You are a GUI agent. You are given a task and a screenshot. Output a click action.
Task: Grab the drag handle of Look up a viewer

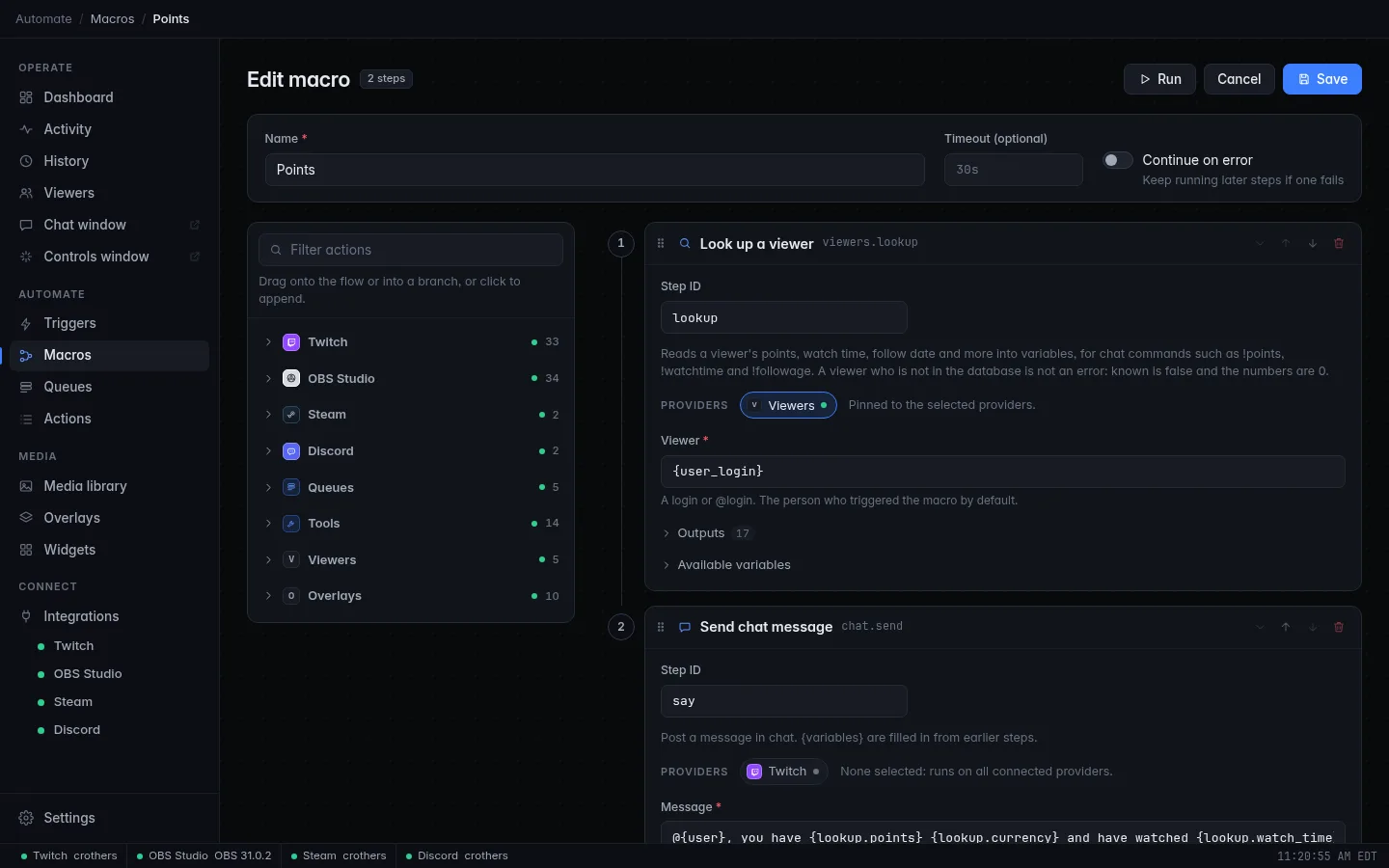tap(661, 244)
